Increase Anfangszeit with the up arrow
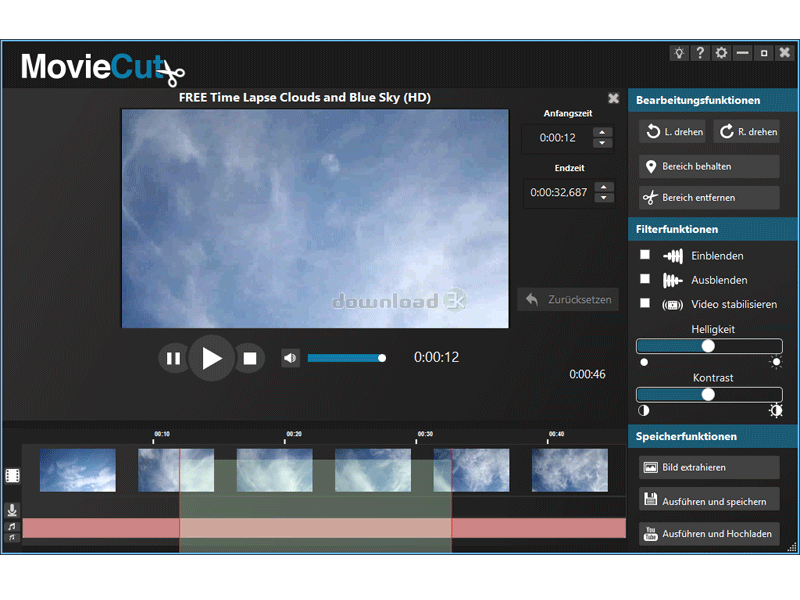 pos(602,132)
